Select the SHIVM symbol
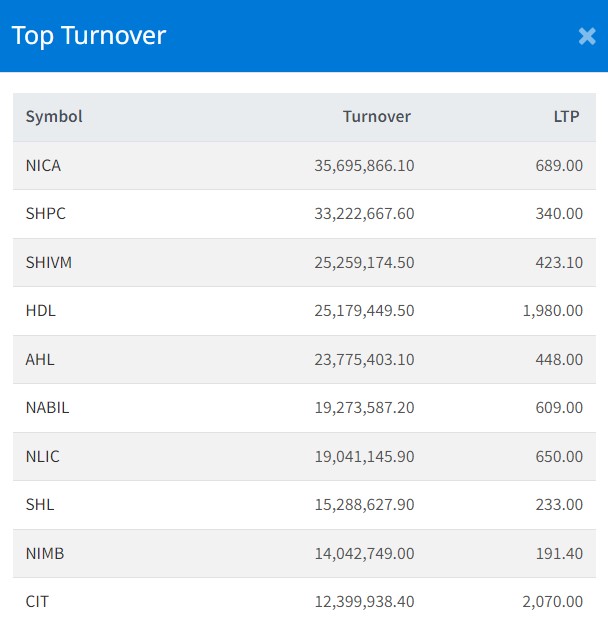Screen dimensions: 608x625 click(x=48, y=263)
